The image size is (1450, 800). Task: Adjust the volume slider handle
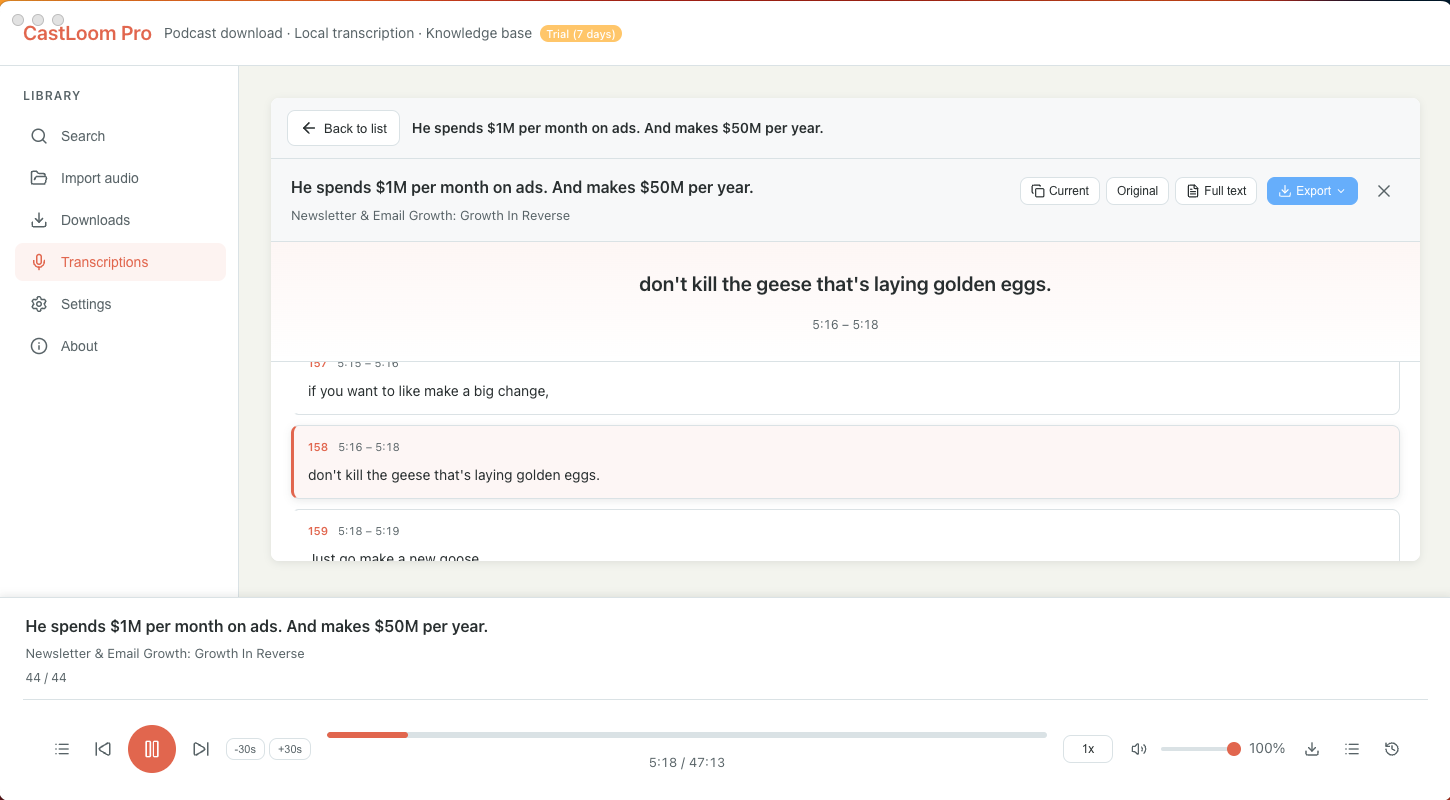[1233, 749]
